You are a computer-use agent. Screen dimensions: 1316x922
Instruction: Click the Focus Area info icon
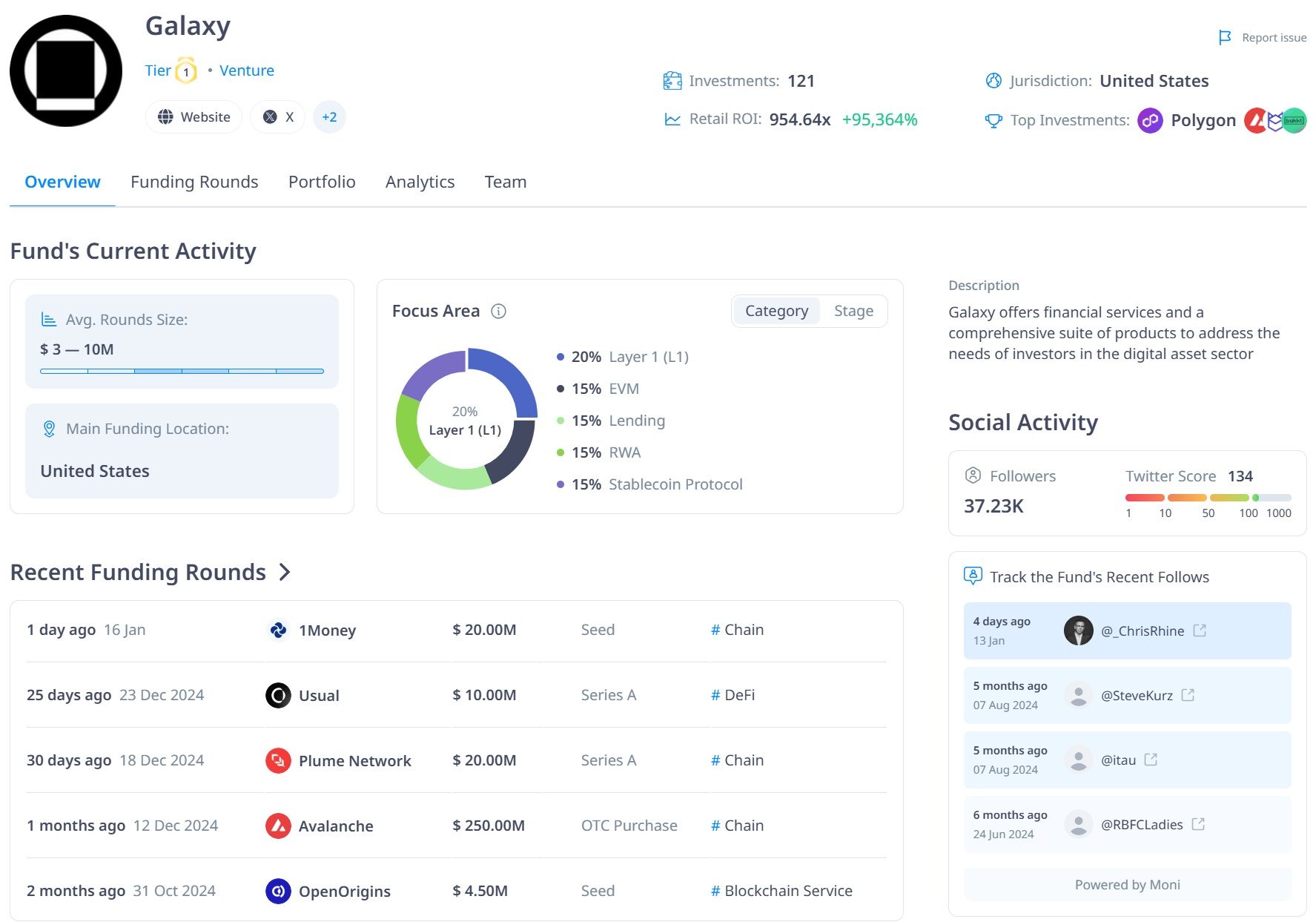(x=498, y=312)
